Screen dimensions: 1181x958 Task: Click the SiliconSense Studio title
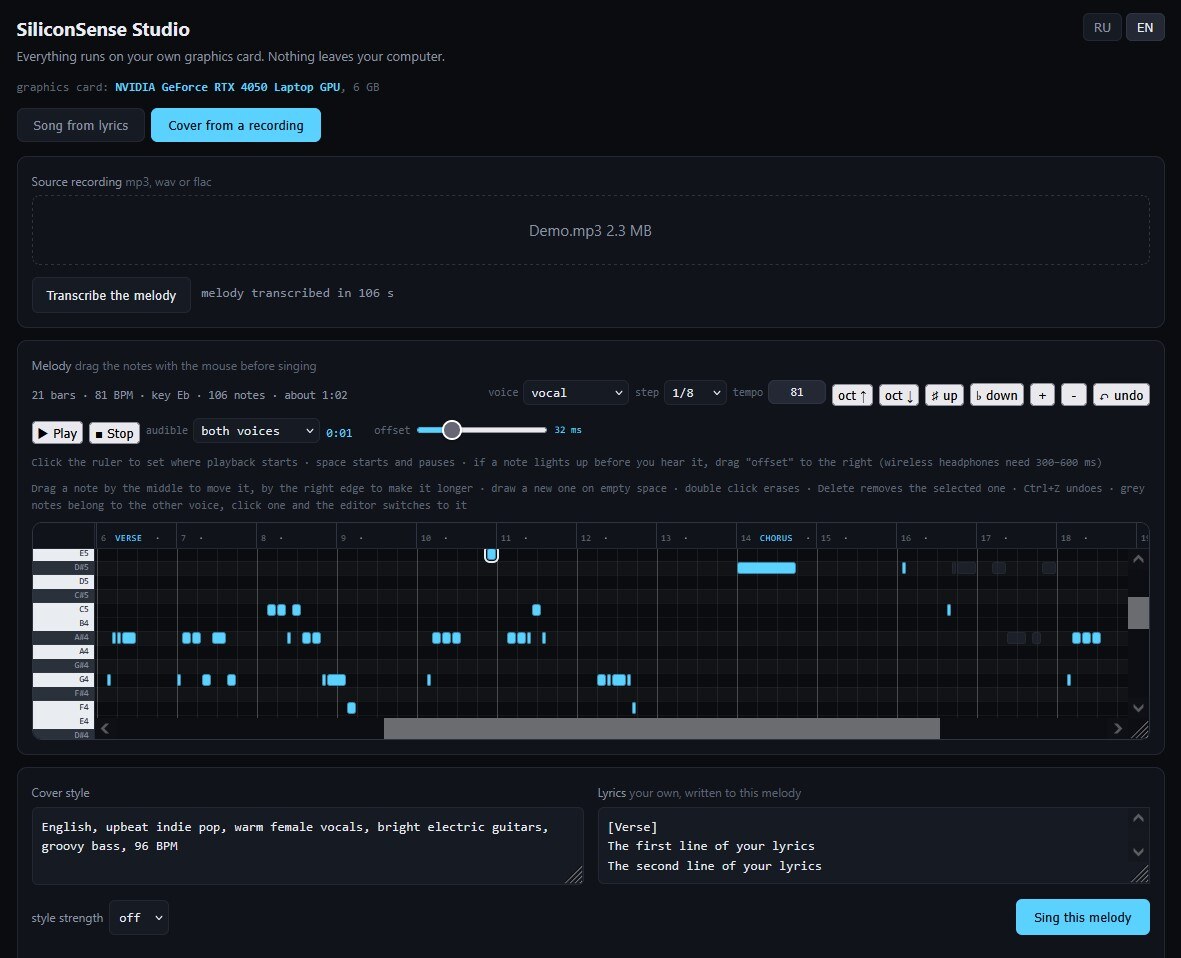point(103,29)
